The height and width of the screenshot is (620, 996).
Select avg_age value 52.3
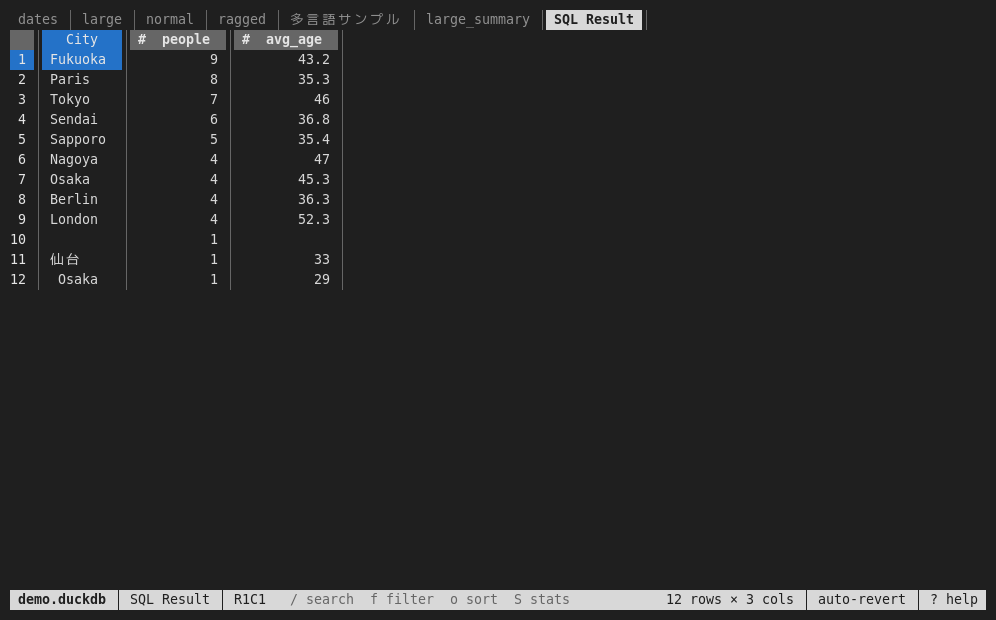tap(286, 219)
